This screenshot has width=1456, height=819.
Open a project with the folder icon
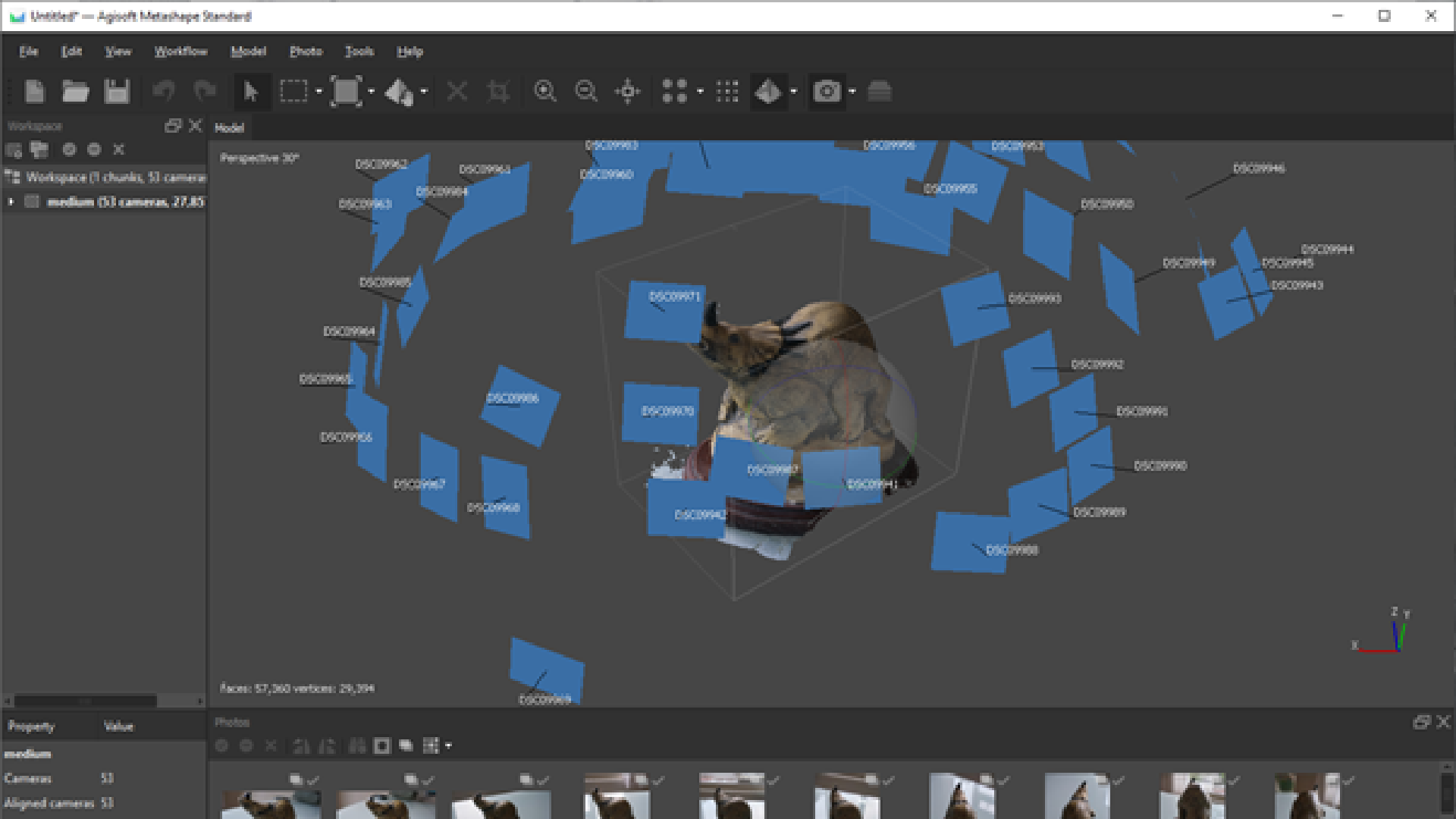pos(75,92)
